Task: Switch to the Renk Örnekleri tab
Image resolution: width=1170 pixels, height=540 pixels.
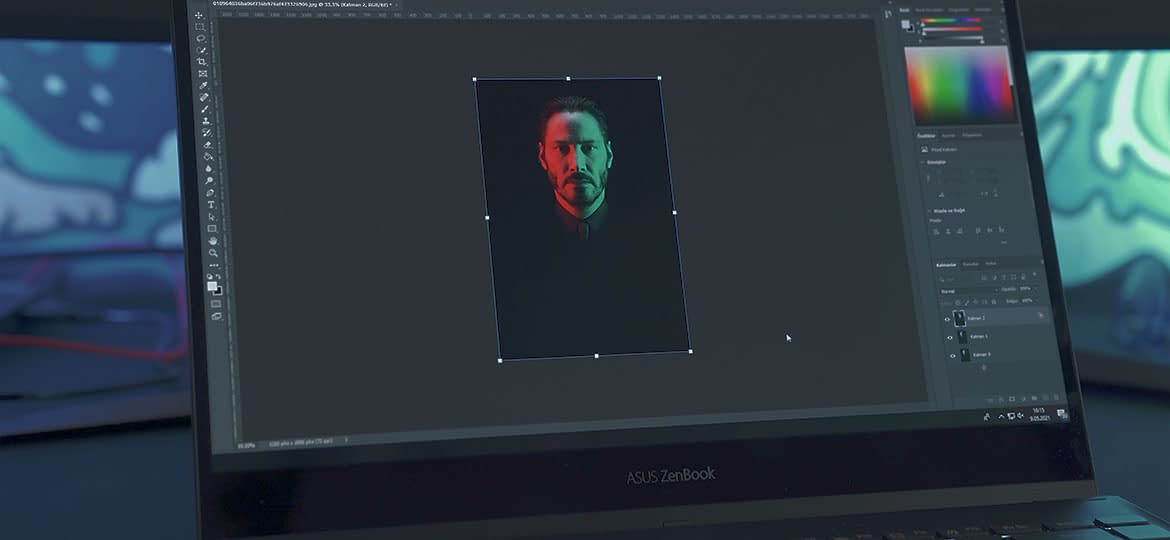Action: (930, 10)
